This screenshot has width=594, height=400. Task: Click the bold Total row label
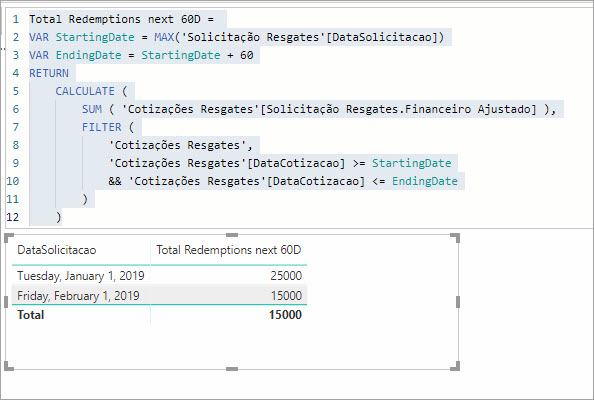coord(31,315)
